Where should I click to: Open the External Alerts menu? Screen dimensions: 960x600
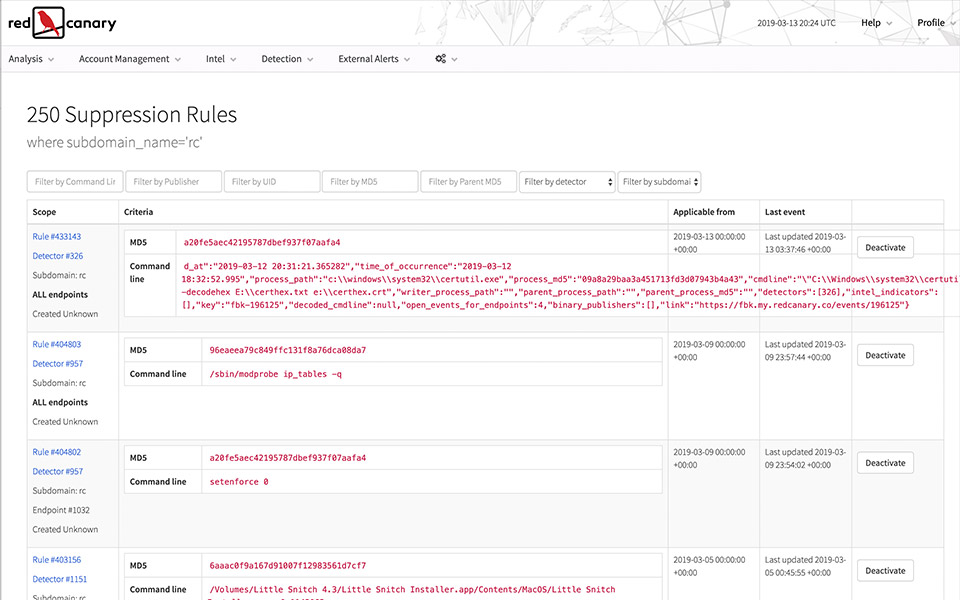click(x=374, y=59)
